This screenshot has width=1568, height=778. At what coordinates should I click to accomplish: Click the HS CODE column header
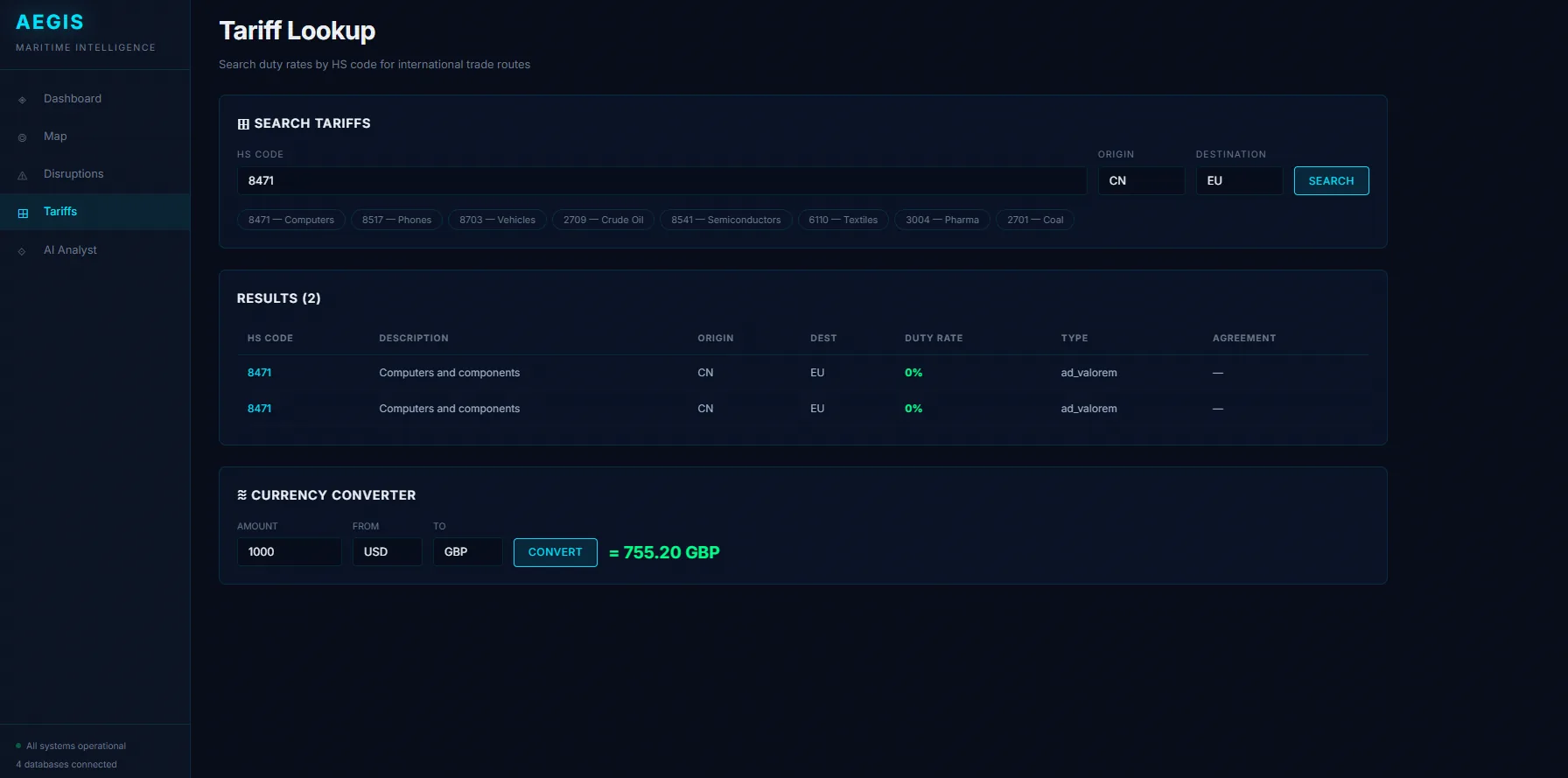(x=270, y=338)
